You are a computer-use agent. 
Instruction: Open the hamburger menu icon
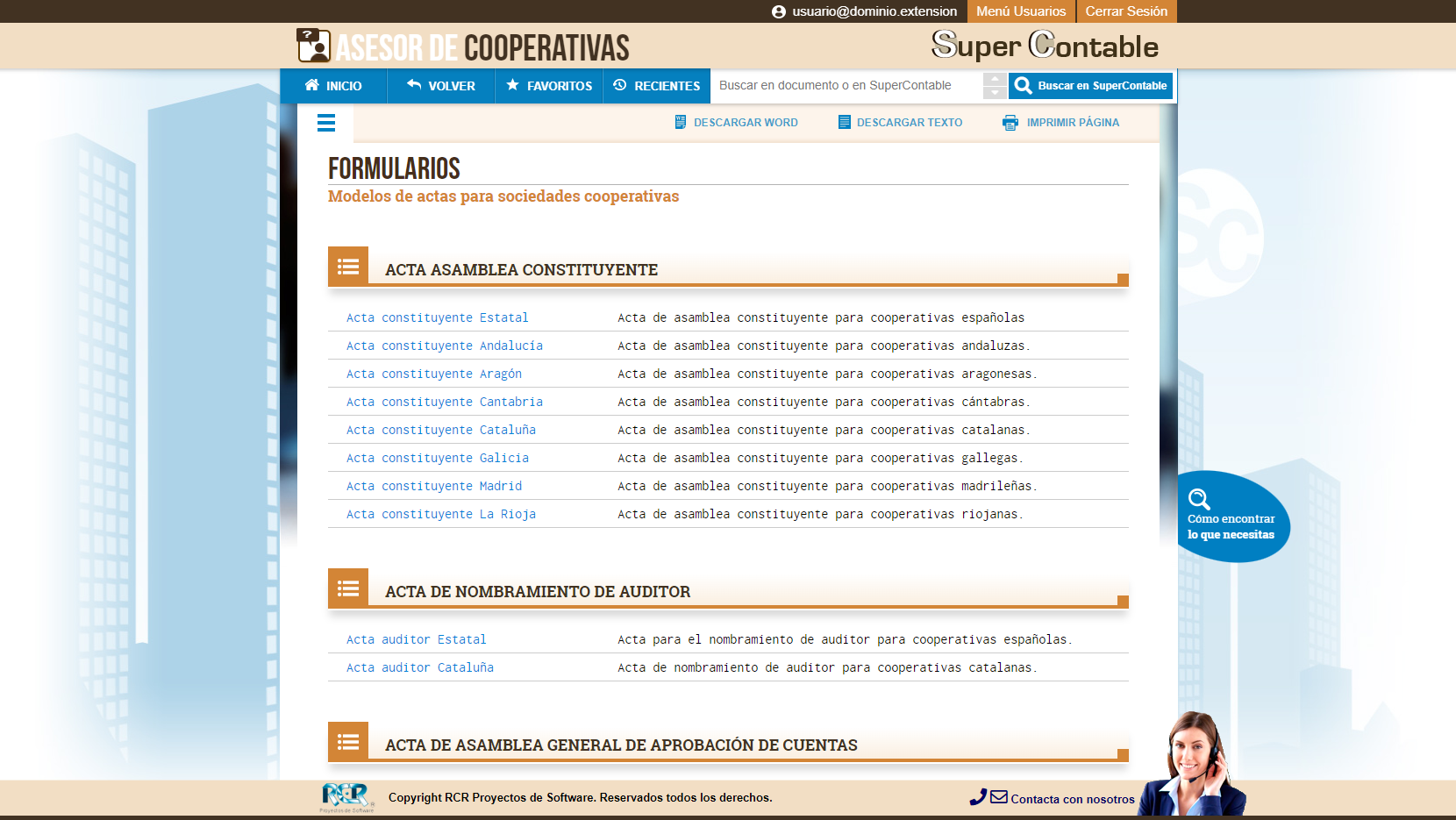[326, 123]
